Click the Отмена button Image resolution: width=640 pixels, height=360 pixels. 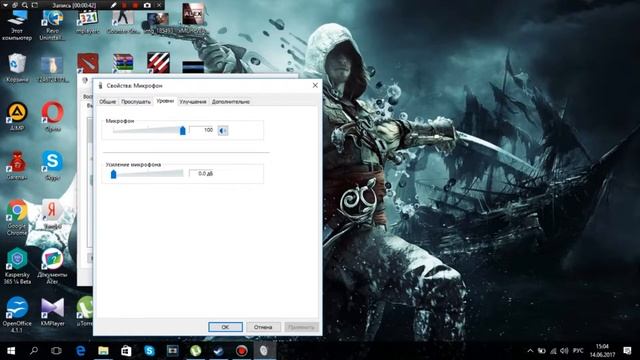[263, 327]
